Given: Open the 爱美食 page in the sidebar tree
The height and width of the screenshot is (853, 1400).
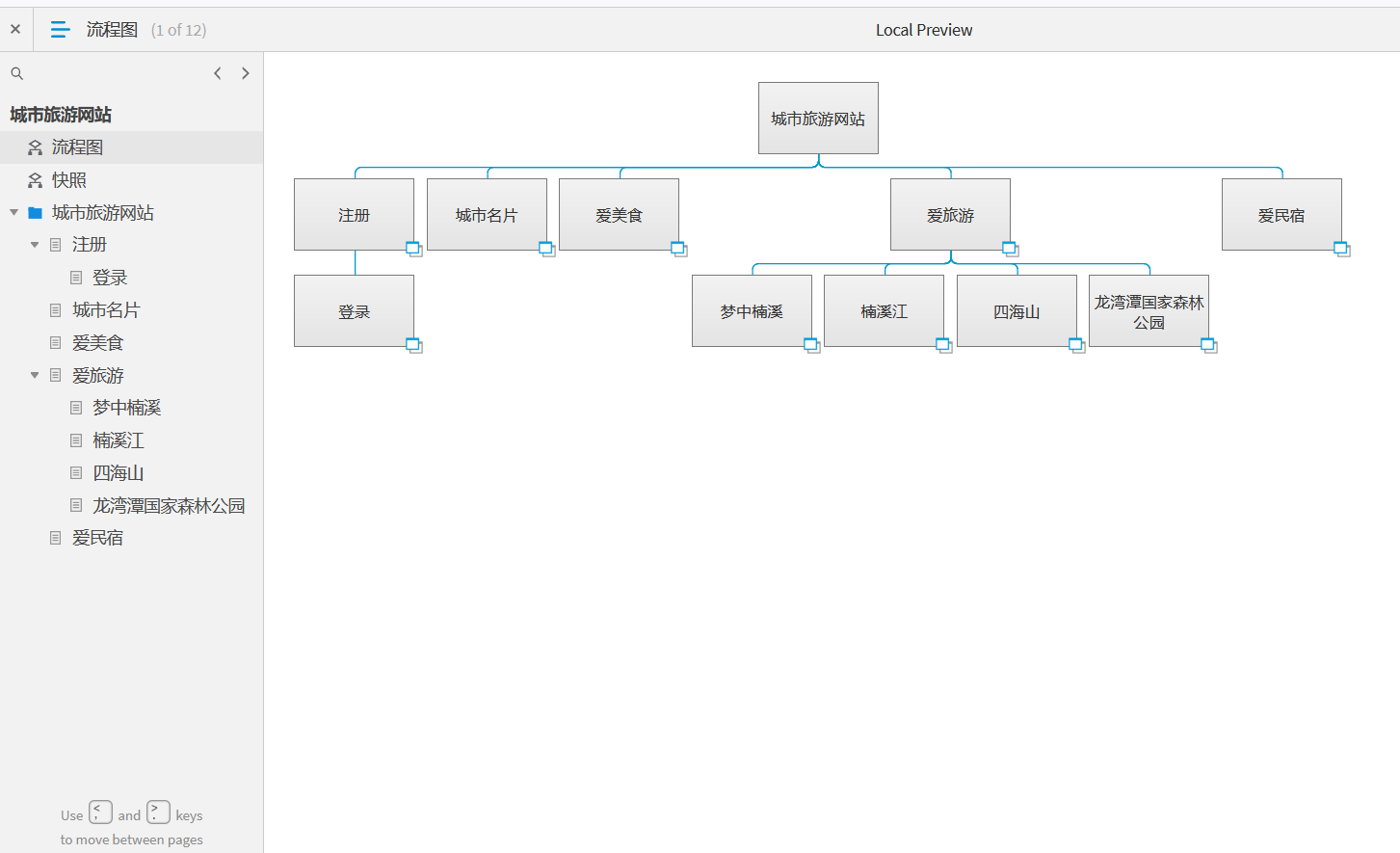Looking at the screenshot, I should (98, 343).
